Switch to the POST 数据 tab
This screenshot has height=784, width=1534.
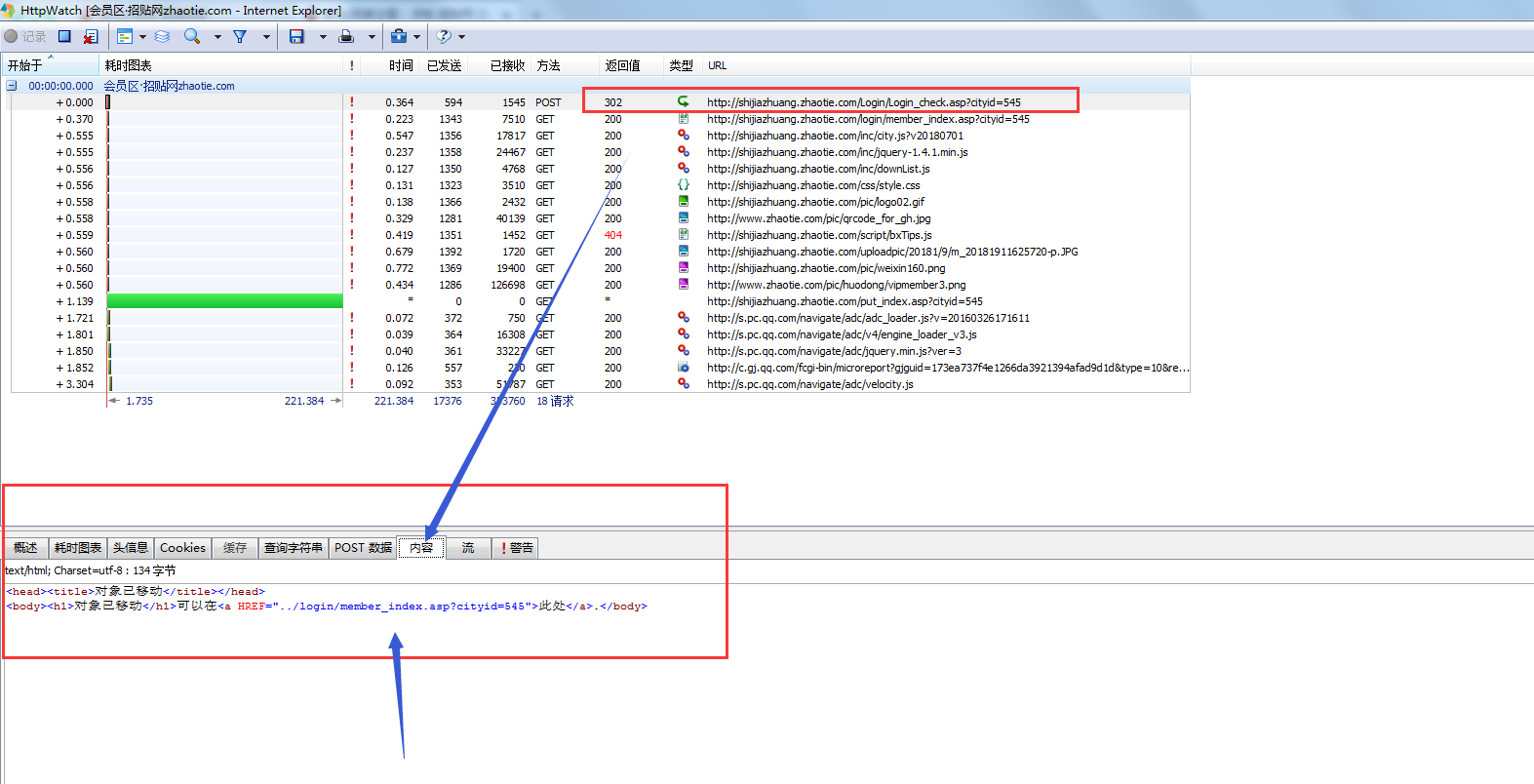(363, 548)
